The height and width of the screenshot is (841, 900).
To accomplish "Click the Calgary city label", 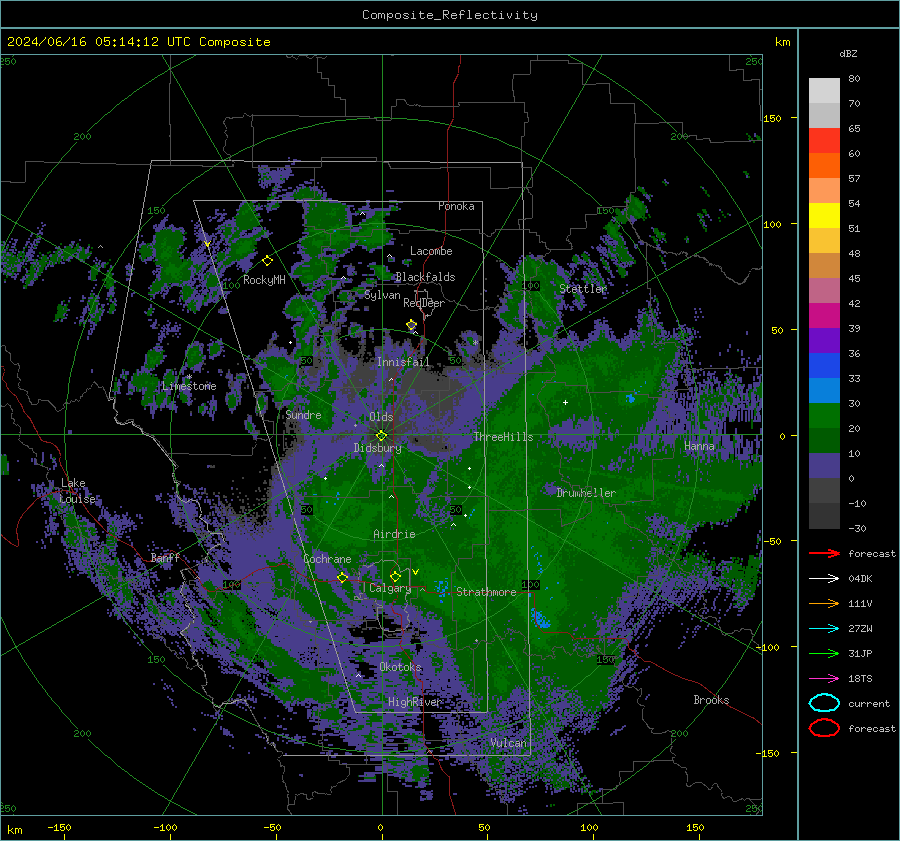I will pyautogui.click(x=390, y=588).
